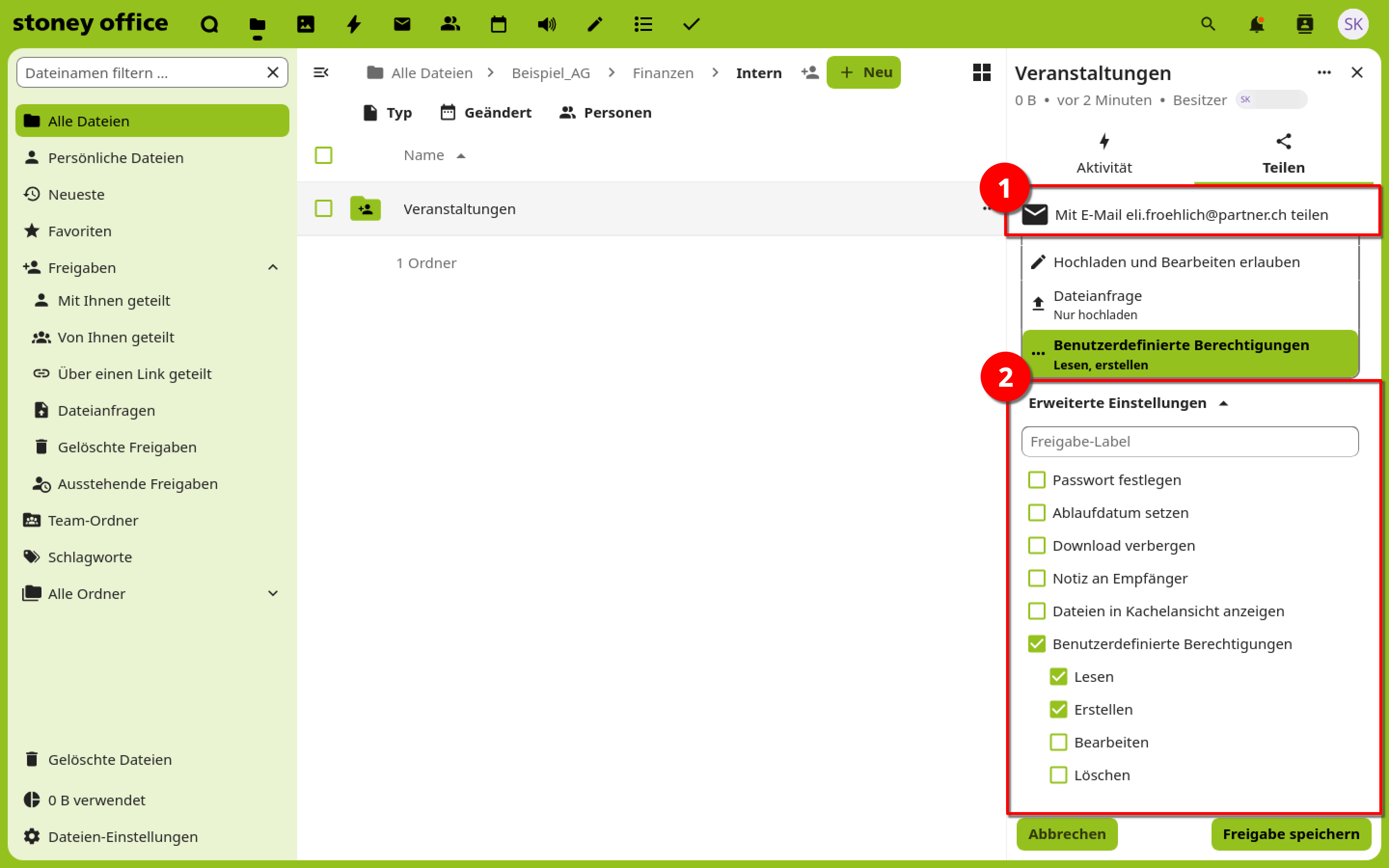Viewport: 1389px width, 868px height.
Task: Expand Alle Ordner in sidebar
Action: (273, 594)
